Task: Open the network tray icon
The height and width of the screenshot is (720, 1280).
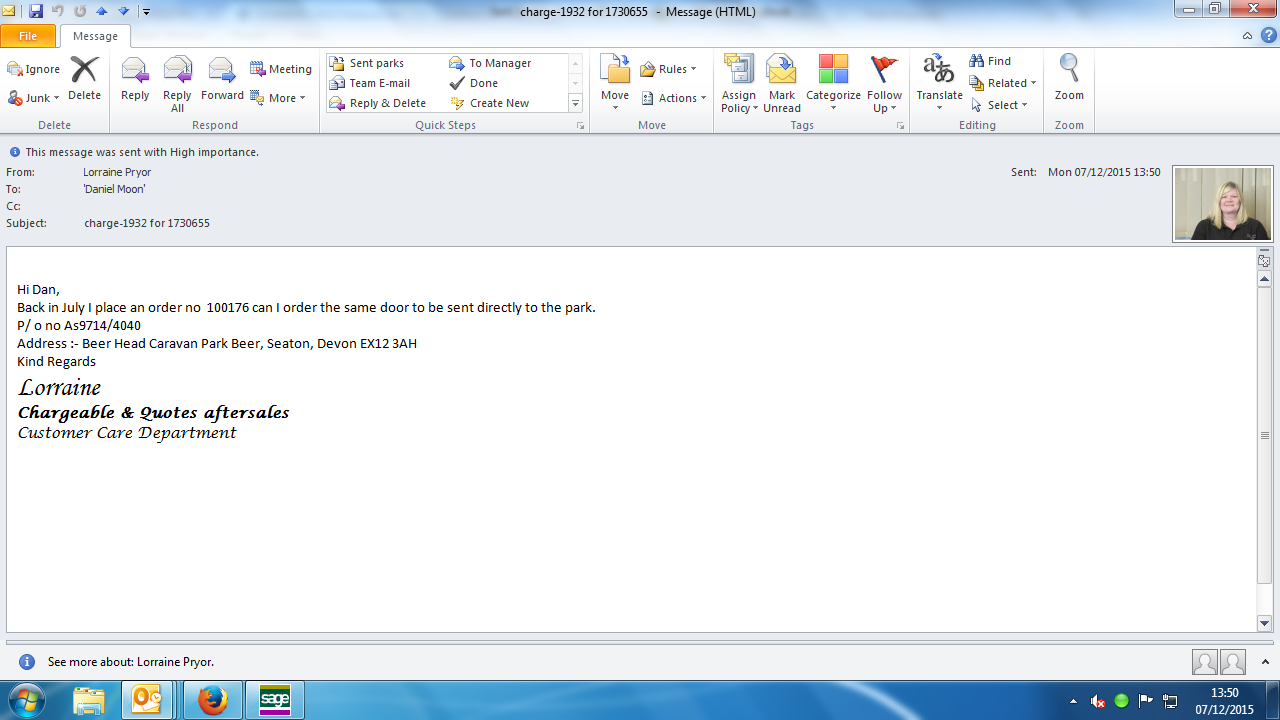Action: click(1171, 701)
